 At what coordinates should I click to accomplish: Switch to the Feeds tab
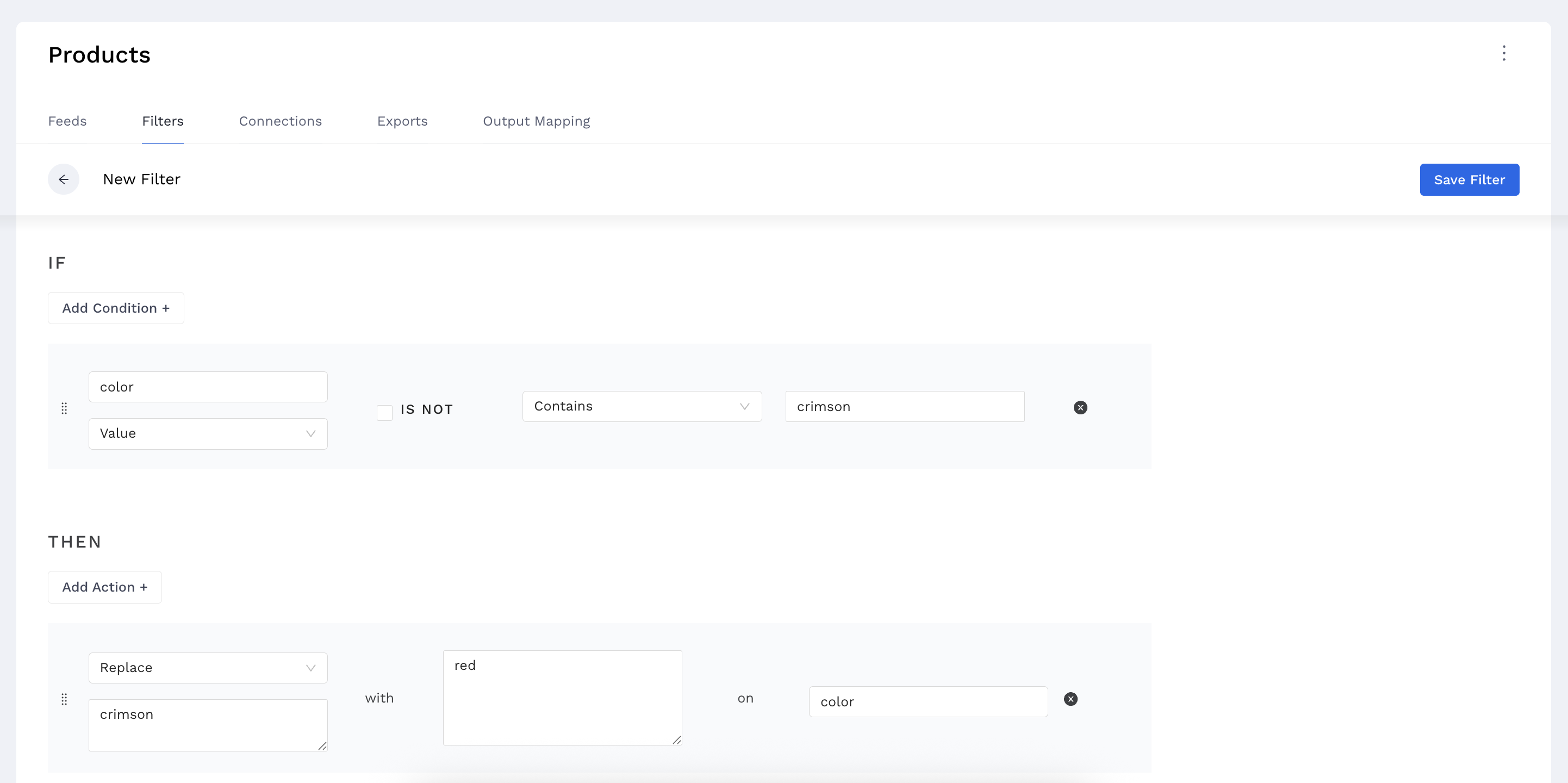click(x=67, y=121)
